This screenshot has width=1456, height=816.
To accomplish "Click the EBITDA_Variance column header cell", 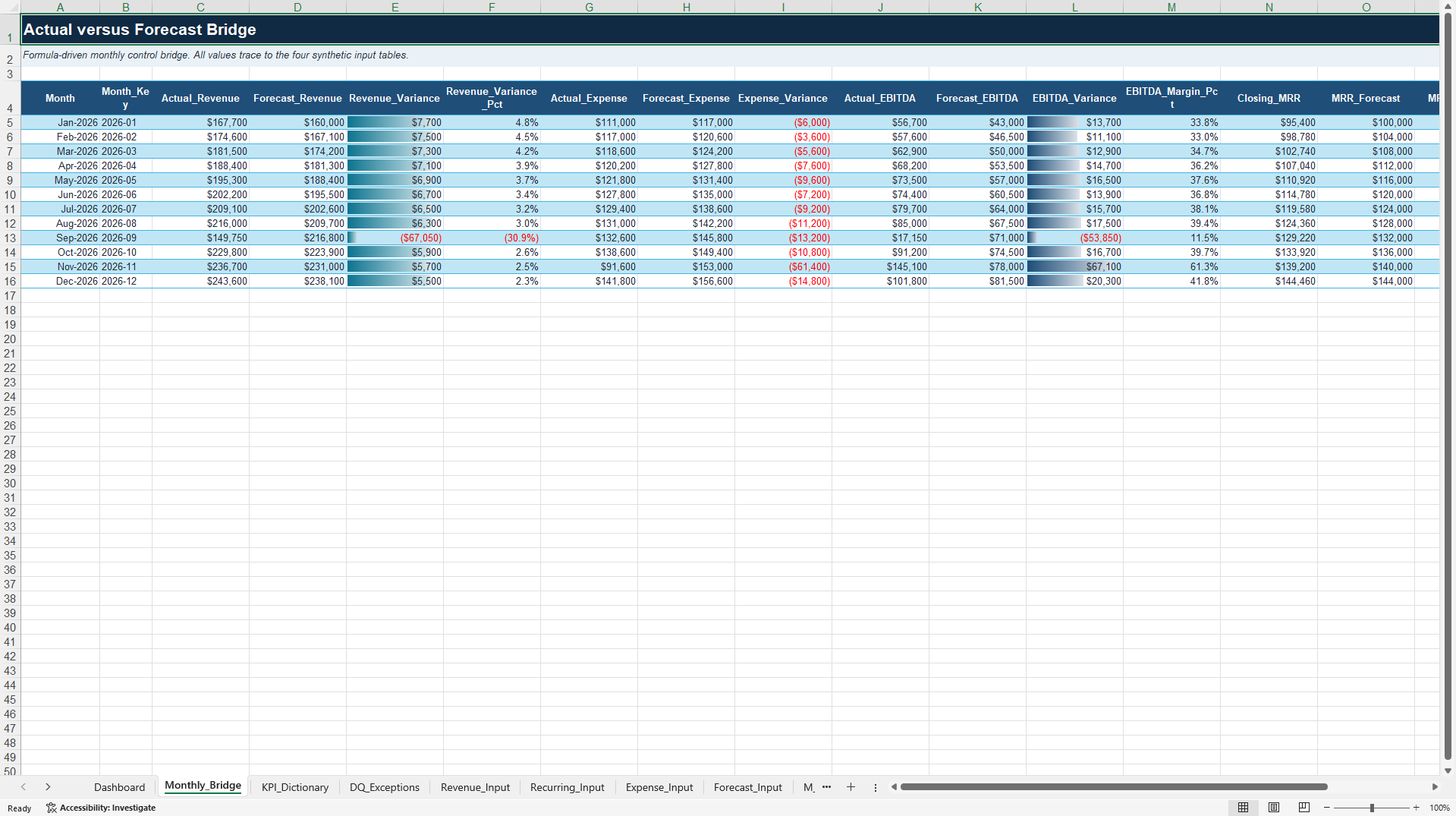I will 1074,98.
